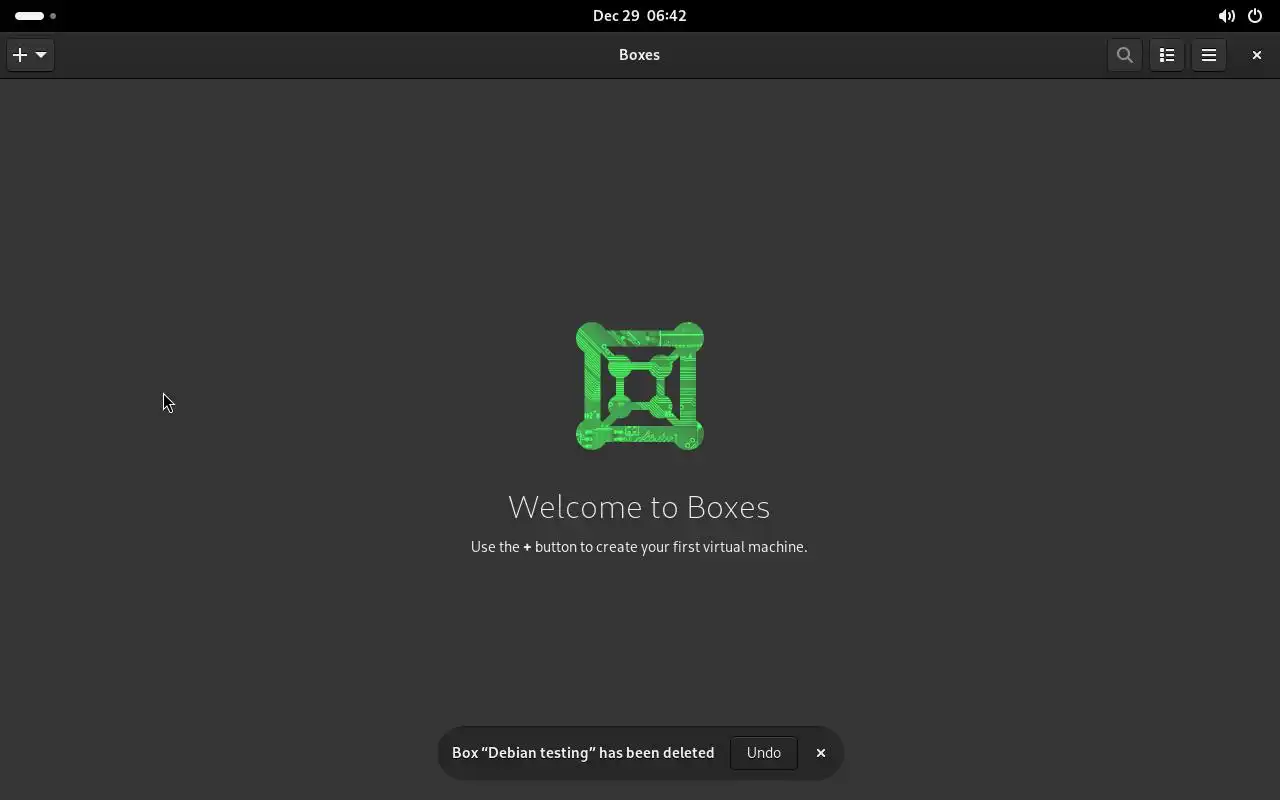Open the new box plus menu

click(x=30, y=55)
